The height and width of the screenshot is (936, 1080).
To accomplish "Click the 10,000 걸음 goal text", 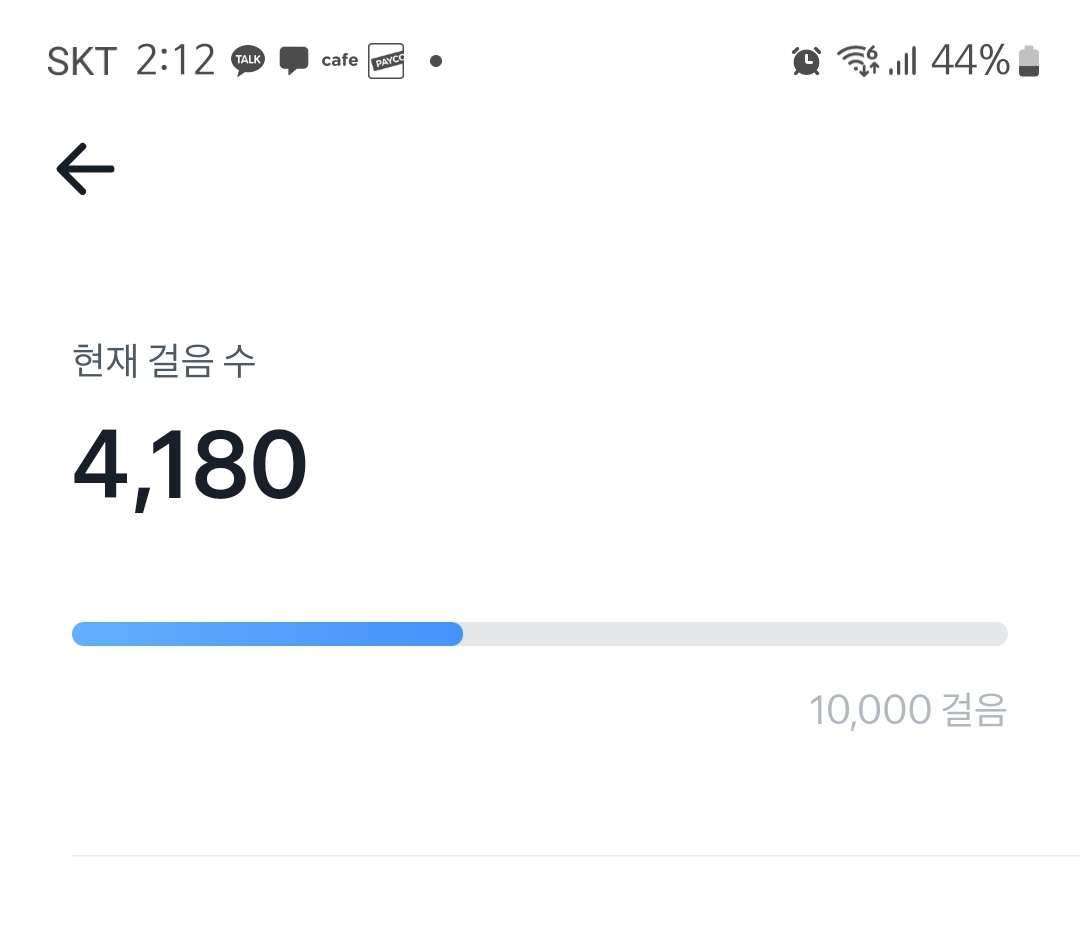I will [x=908, y=710].
